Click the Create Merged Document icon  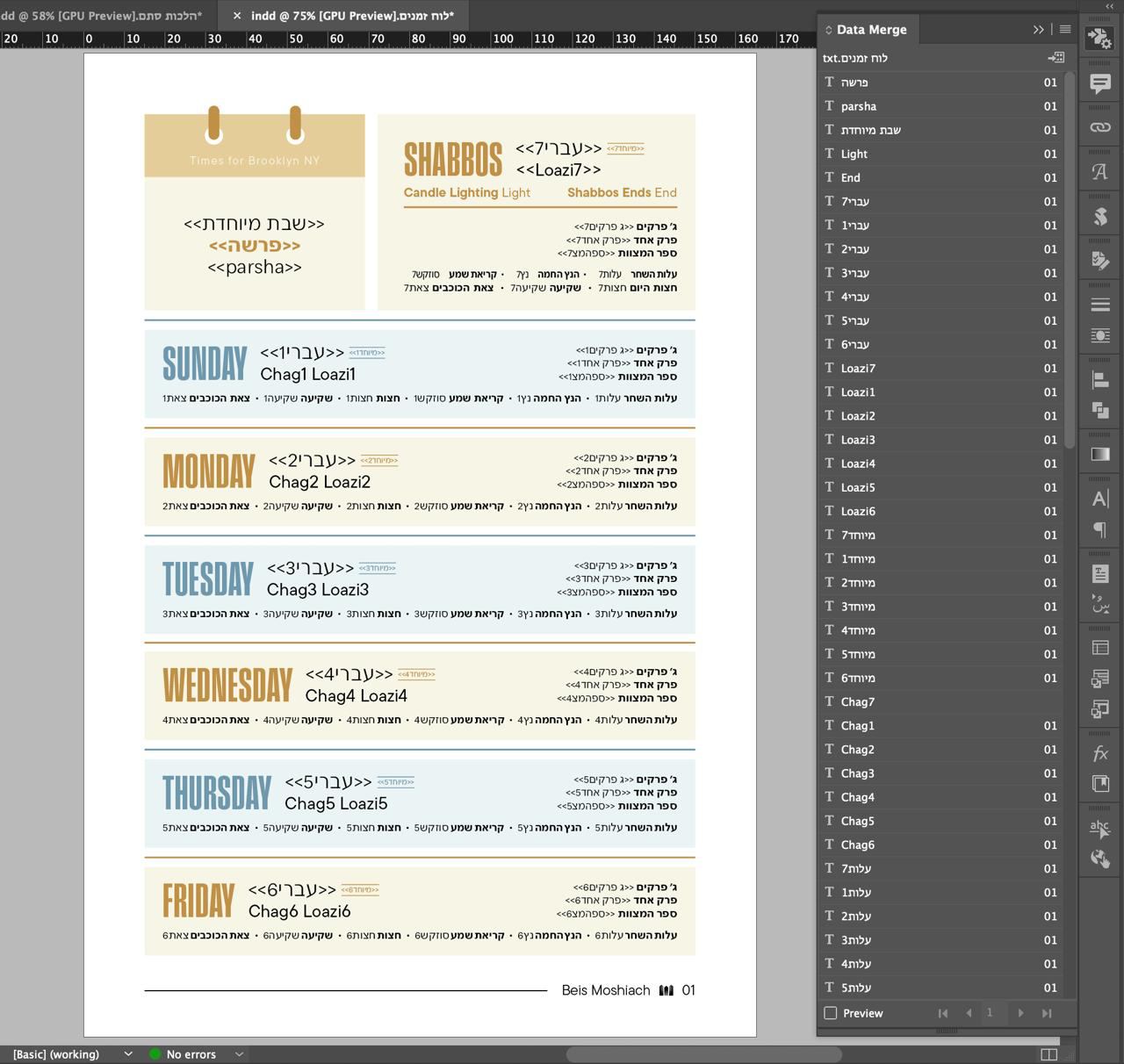tap(1056, 58)
